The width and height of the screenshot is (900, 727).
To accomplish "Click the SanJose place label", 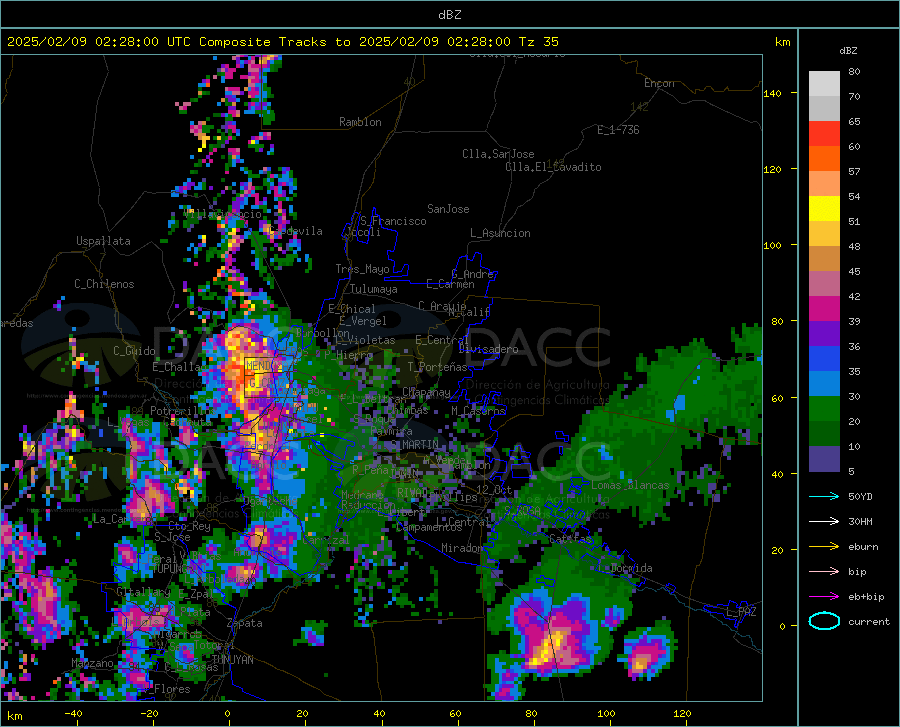I will pyautogui.click(x=448, y=209).
